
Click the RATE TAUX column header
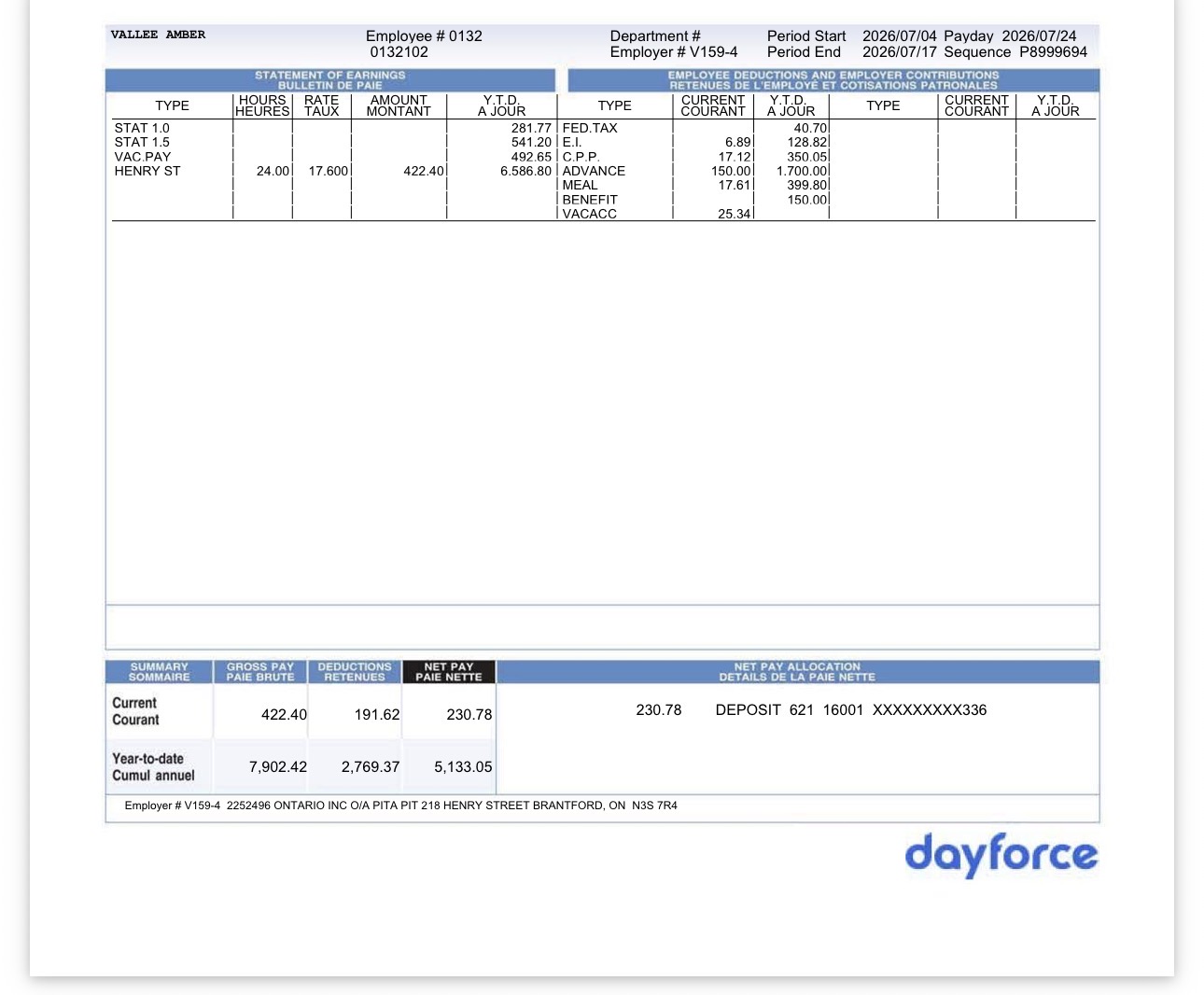point(321,105)
